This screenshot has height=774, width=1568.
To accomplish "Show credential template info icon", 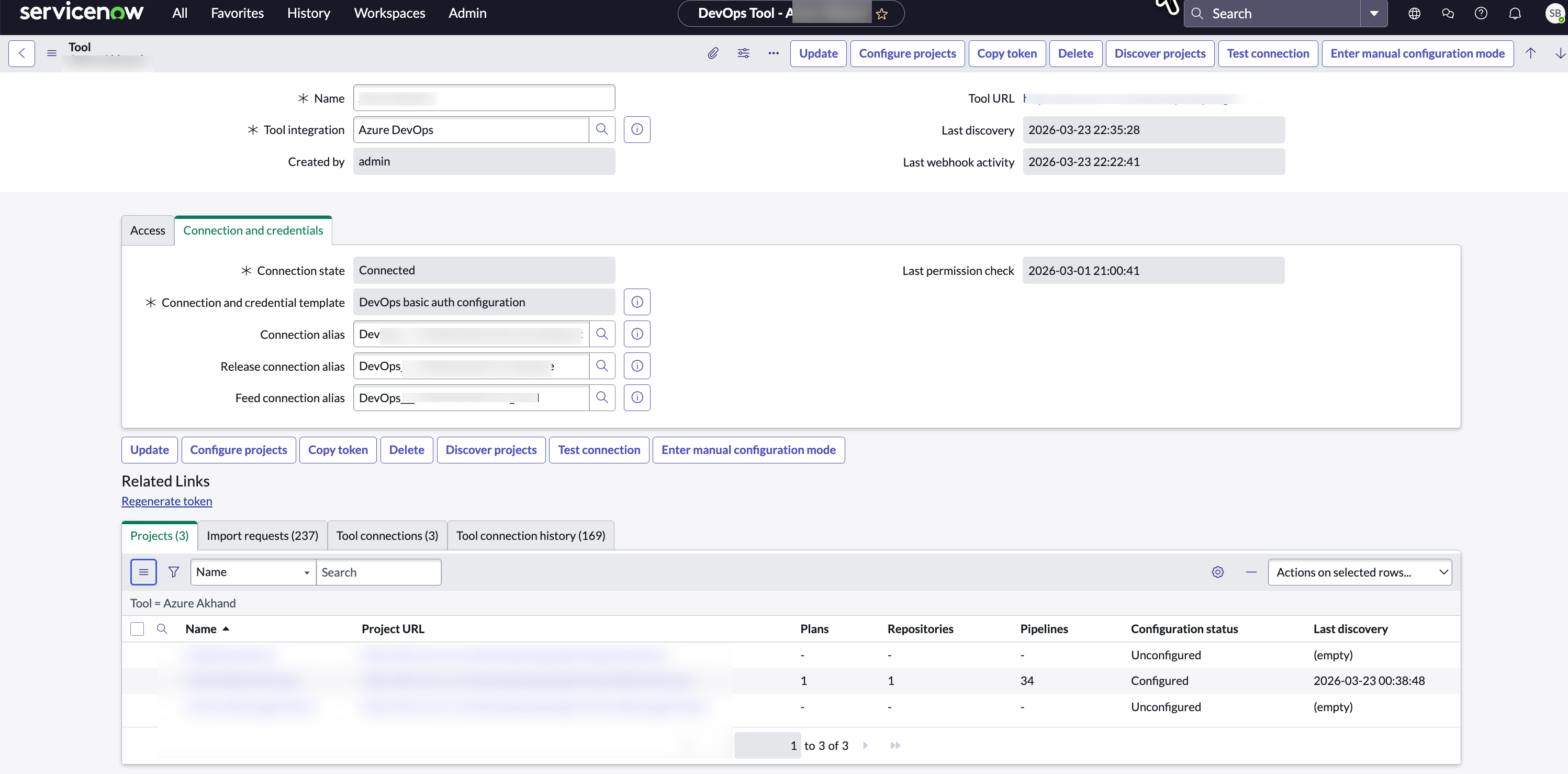I will (x=637, y=302).
